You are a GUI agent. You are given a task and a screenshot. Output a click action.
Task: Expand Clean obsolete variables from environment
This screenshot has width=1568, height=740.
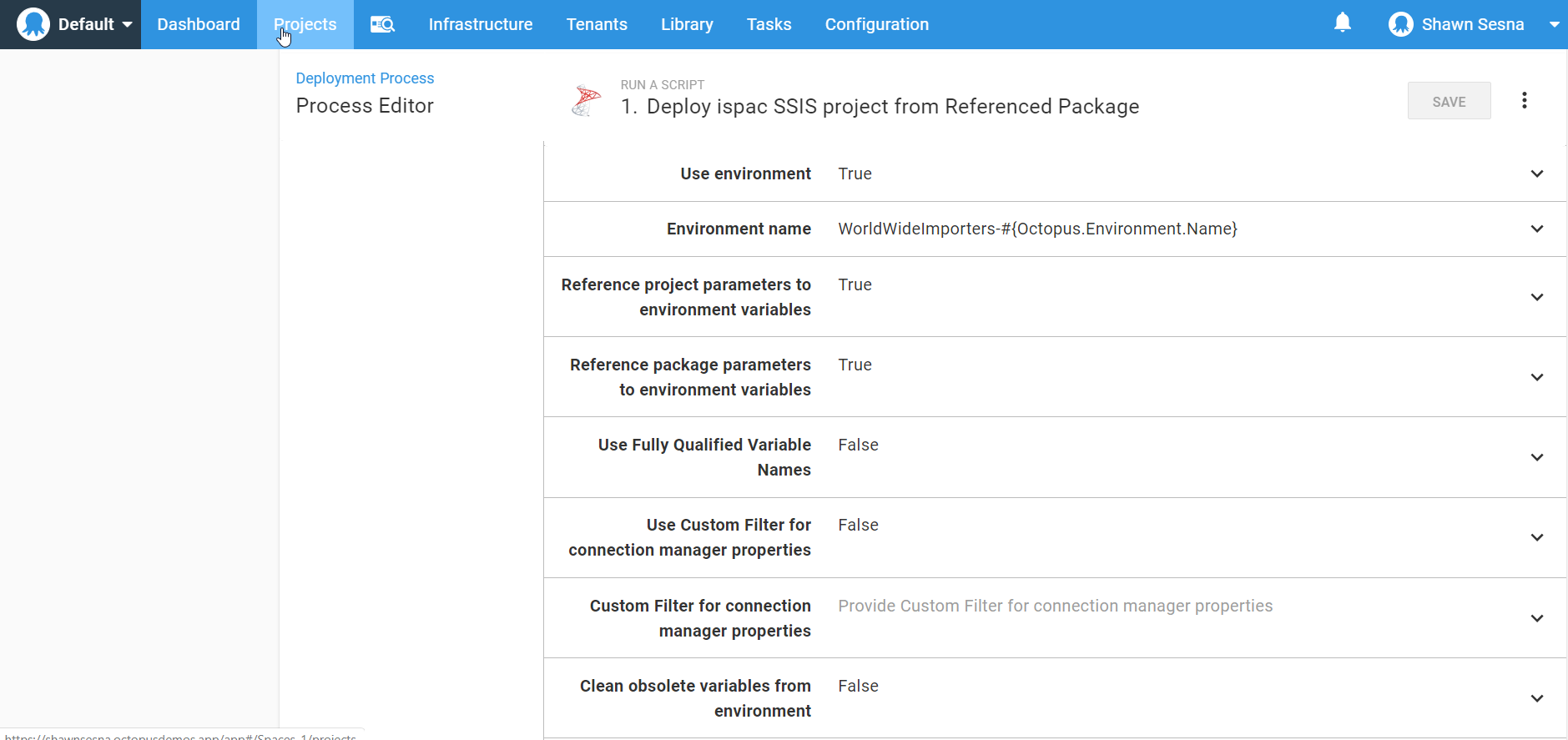(1536, 698)
